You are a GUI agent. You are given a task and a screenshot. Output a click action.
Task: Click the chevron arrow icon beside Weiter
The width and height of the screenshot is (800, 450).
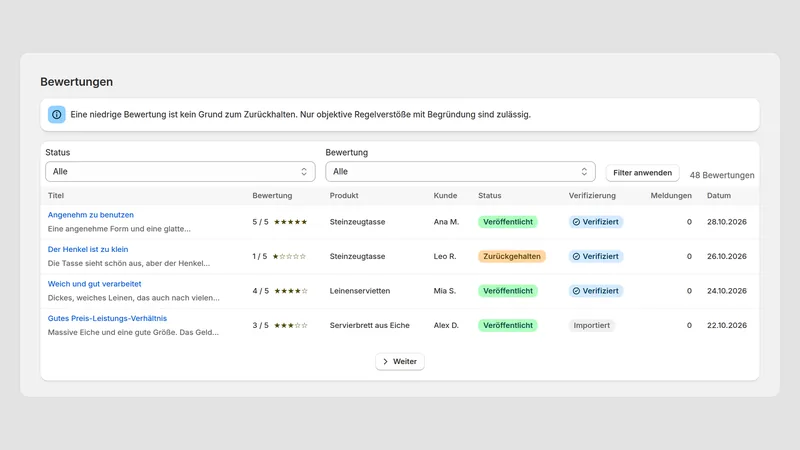coord(385,361)
